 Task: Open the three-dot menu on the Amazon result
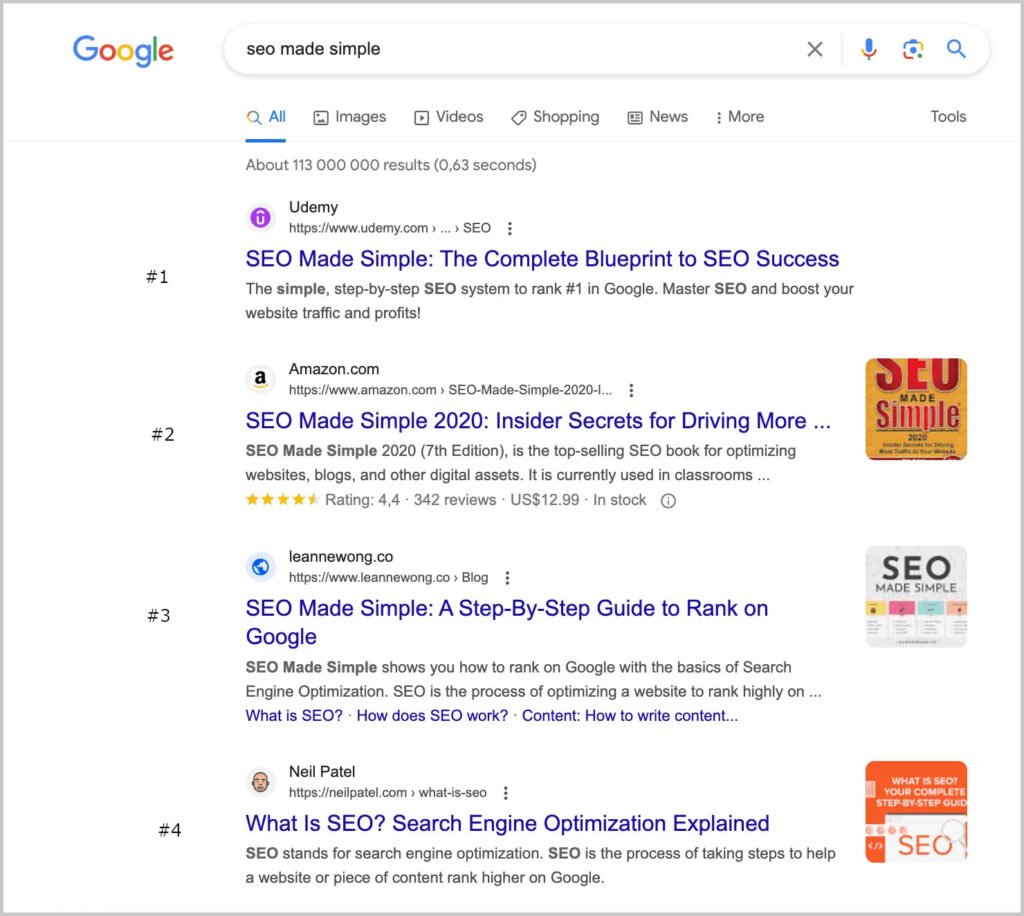631,389
